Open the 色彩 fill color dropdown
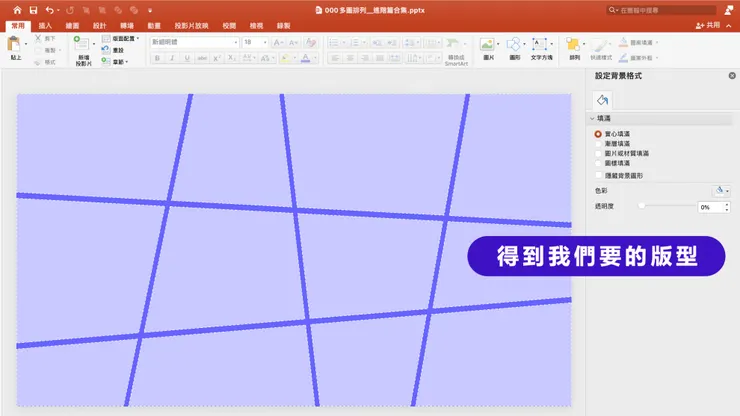 pos(721,191)
